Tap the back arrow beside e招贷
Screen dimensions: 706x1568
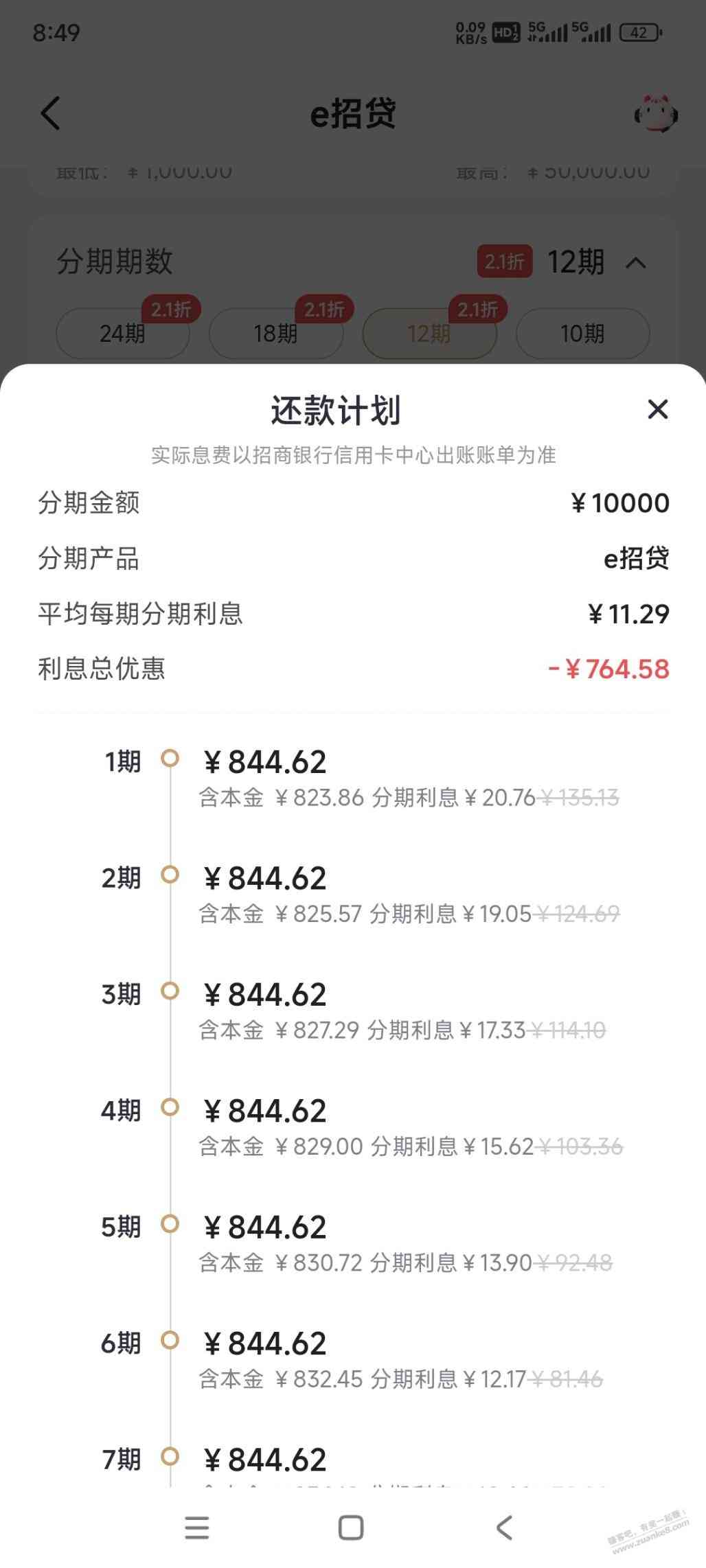[x=51, y=113]
